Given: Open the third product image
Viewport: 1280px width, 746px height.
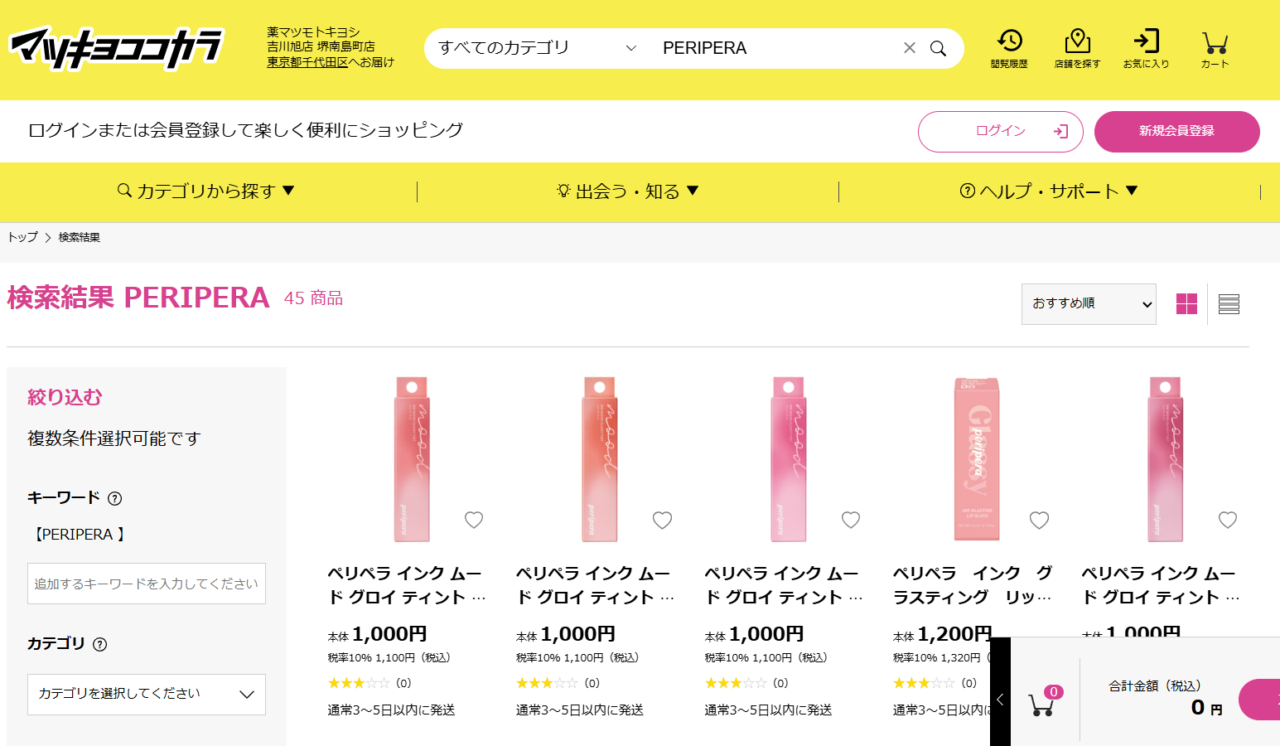Looking at the screenshot, I should 787,459.
